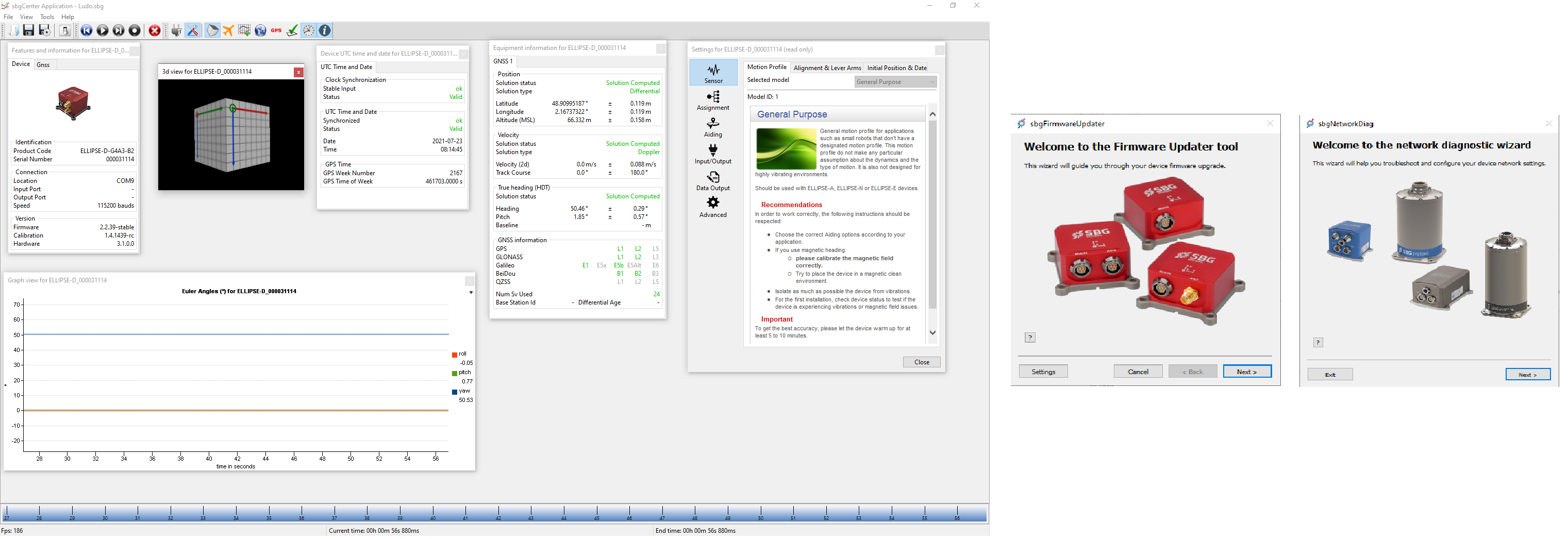
Task: Click the Latitude value 48.90995187°
Action: point(570,104)
